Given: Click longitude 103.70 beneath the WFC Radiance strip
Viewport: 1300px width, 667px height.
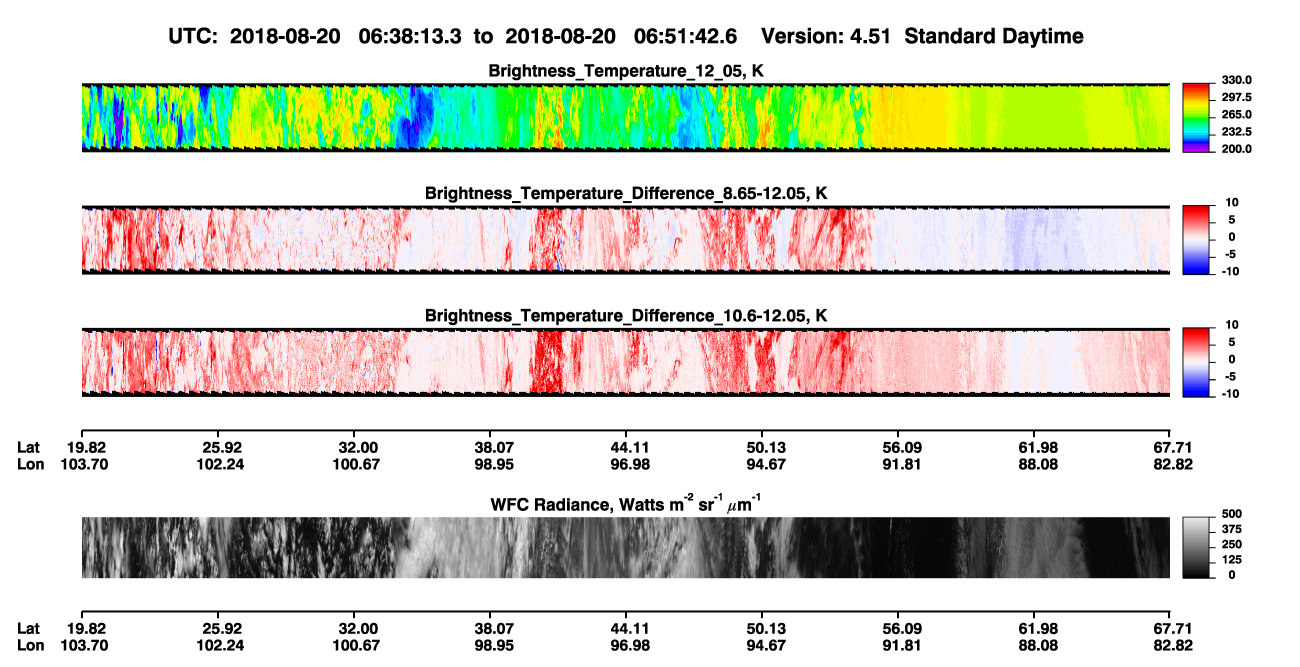Looking at the screenshot, I should 82,644.
